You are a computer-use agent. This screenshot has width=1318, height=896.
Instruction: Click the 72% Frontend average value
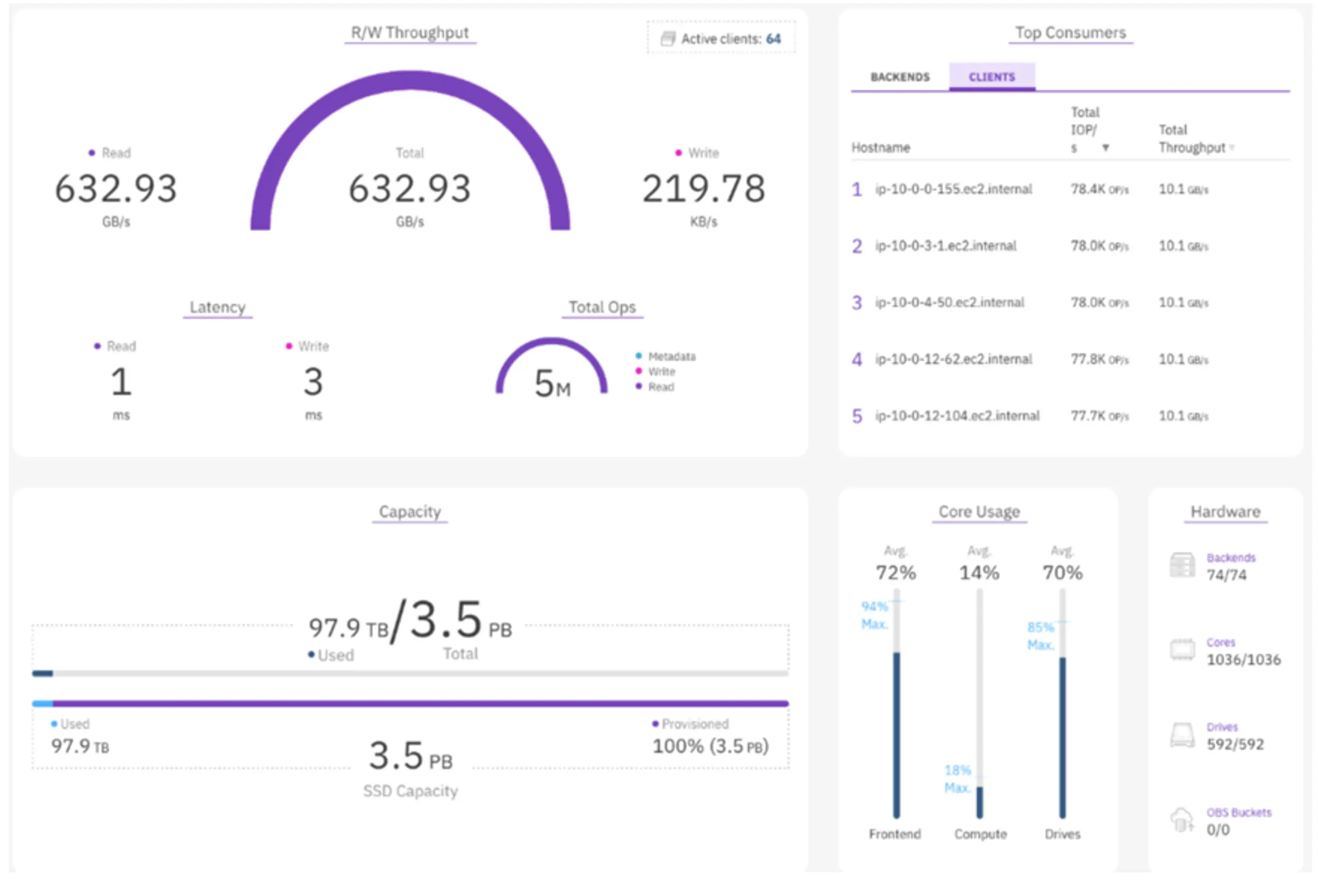895,573
